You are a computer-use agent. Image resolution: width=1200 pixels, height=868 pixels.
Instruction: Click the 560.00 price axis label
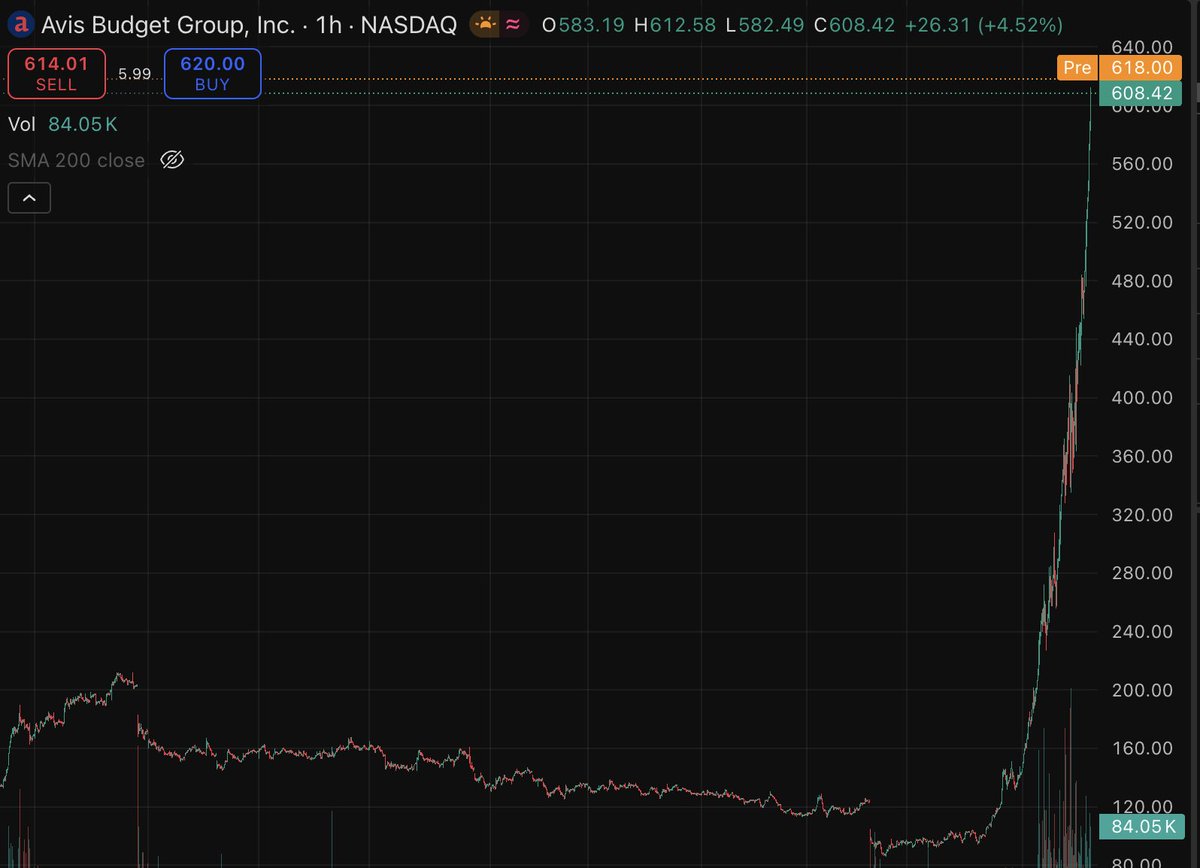tap(1142, 163)
